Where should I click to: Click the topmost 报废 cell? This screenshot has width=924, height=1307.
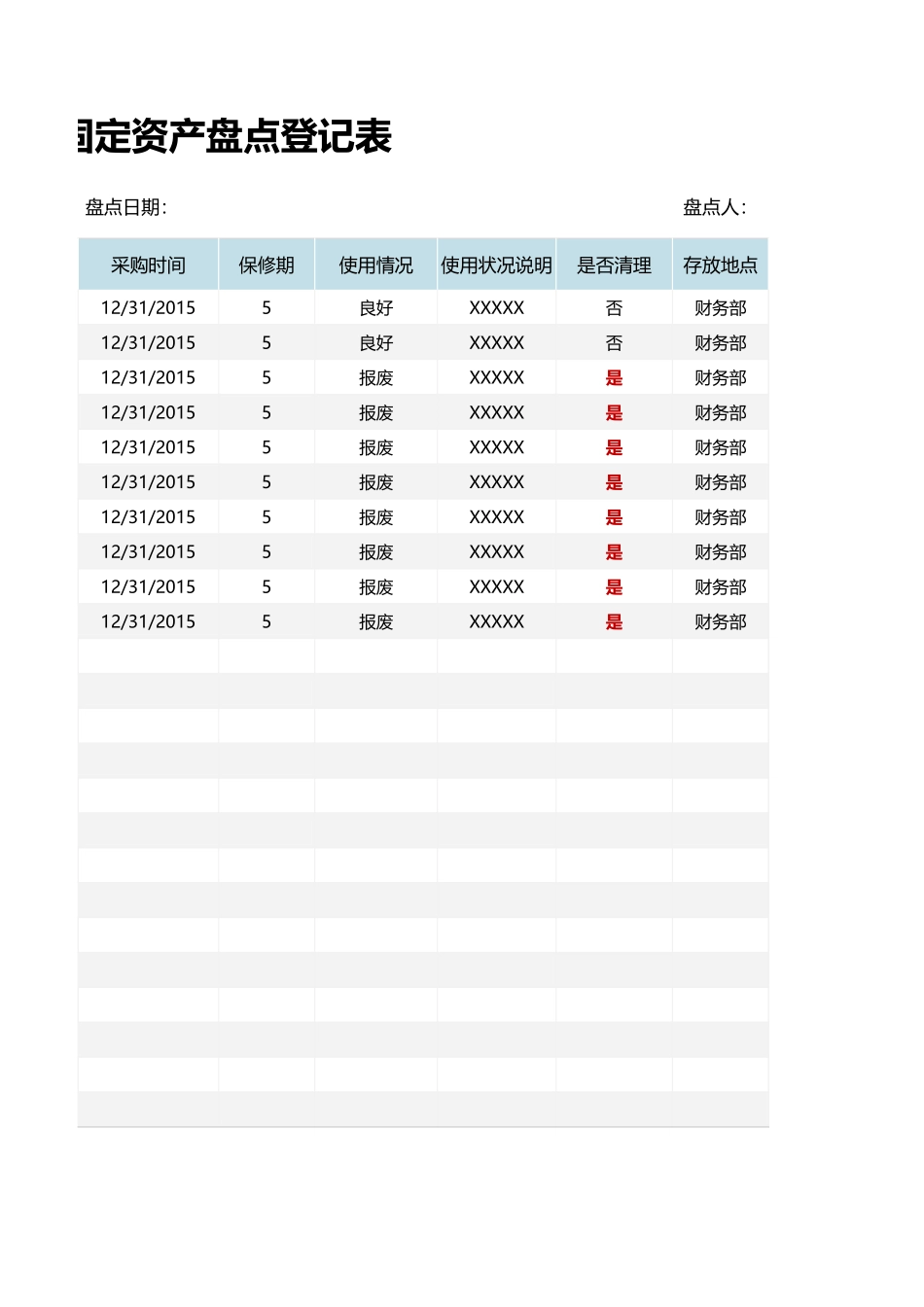tap(375, 378)
